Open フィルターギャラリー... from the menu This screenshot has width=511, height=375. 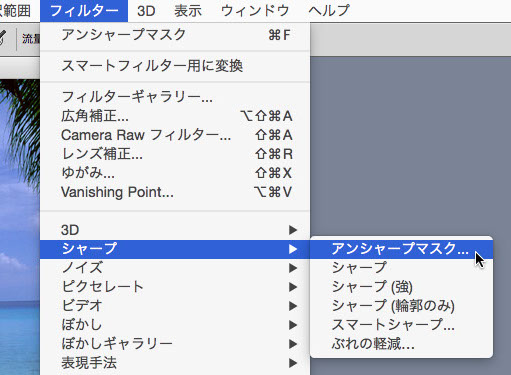pos(175,97)
